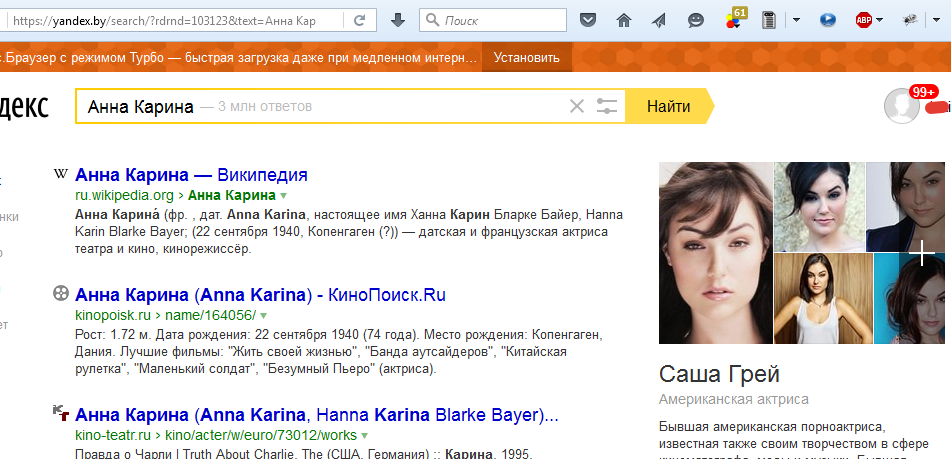
Task: Click kino-teatr.ru green URL
Action: click(217, 435)
